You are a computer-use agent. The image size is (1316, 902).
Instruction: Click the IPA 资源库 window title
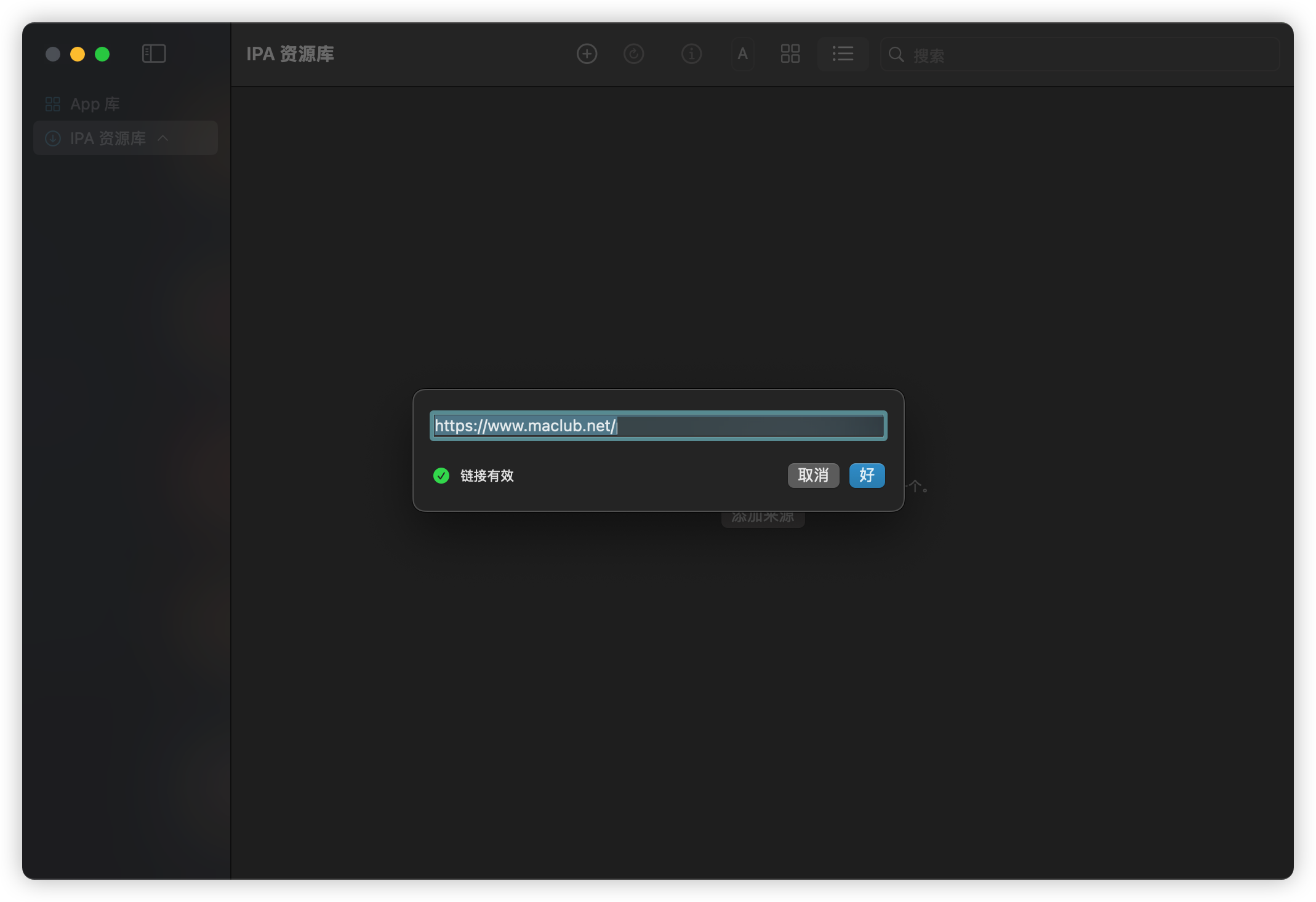[290, 54]
